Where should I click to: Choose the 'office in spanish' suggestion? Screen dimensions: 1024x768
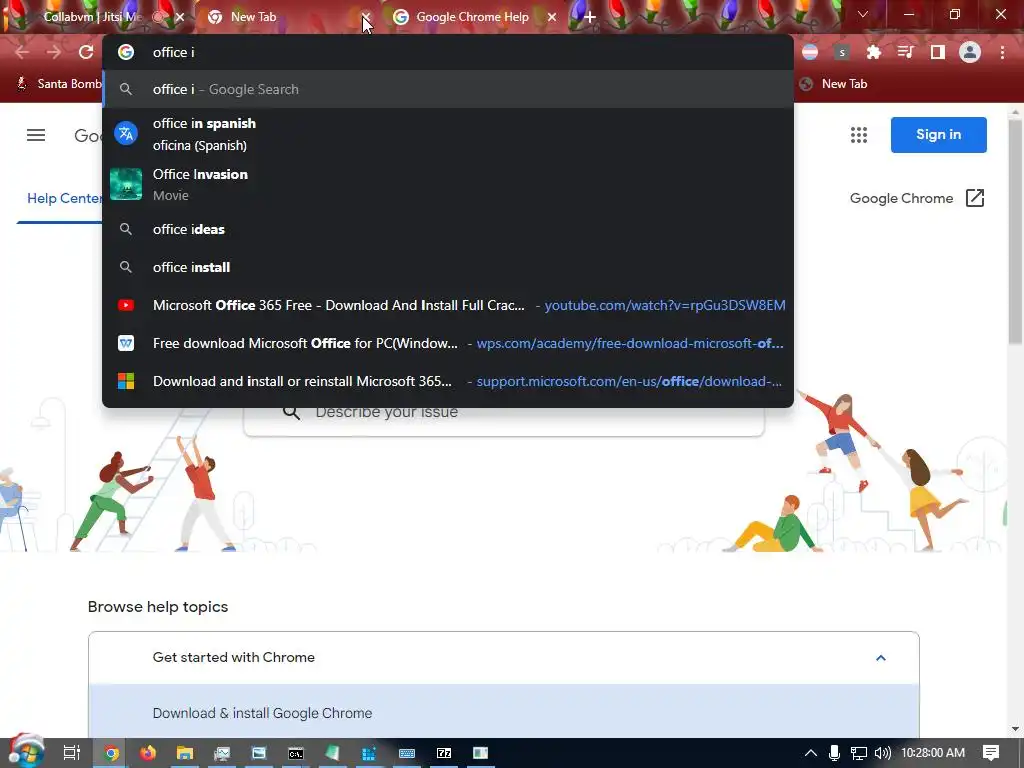coord(448,134)
